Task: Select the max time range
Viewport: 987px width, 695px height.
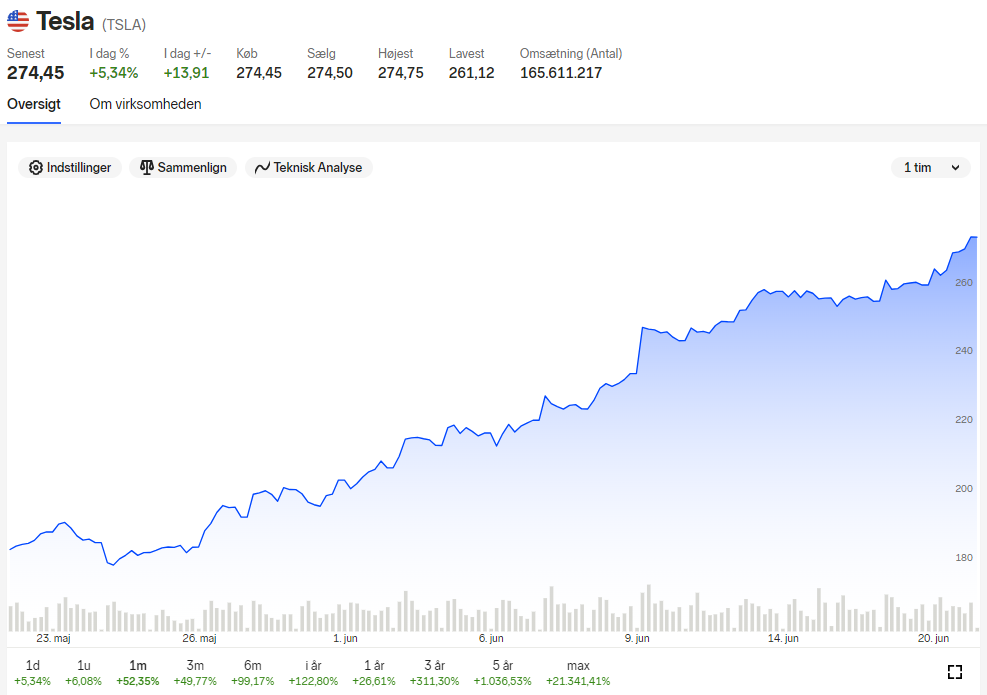Action: click(x=578, y=673)
